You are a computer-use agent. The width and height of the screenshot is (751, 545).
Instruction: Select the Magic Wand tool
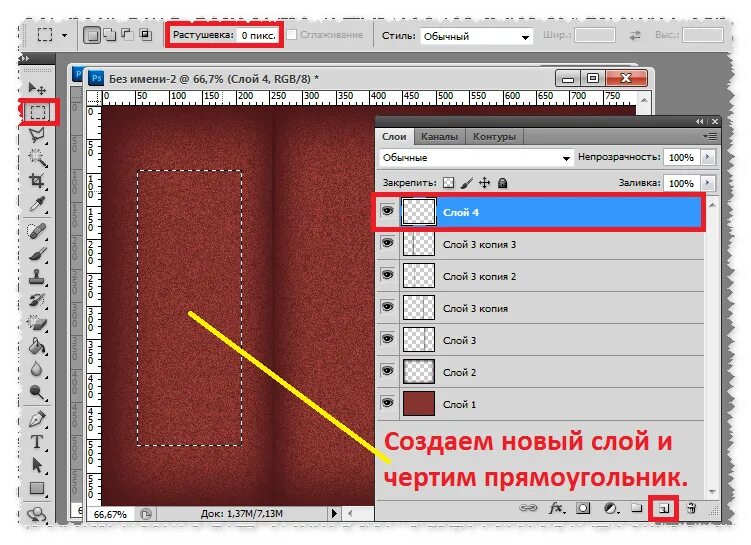(37, 158)
